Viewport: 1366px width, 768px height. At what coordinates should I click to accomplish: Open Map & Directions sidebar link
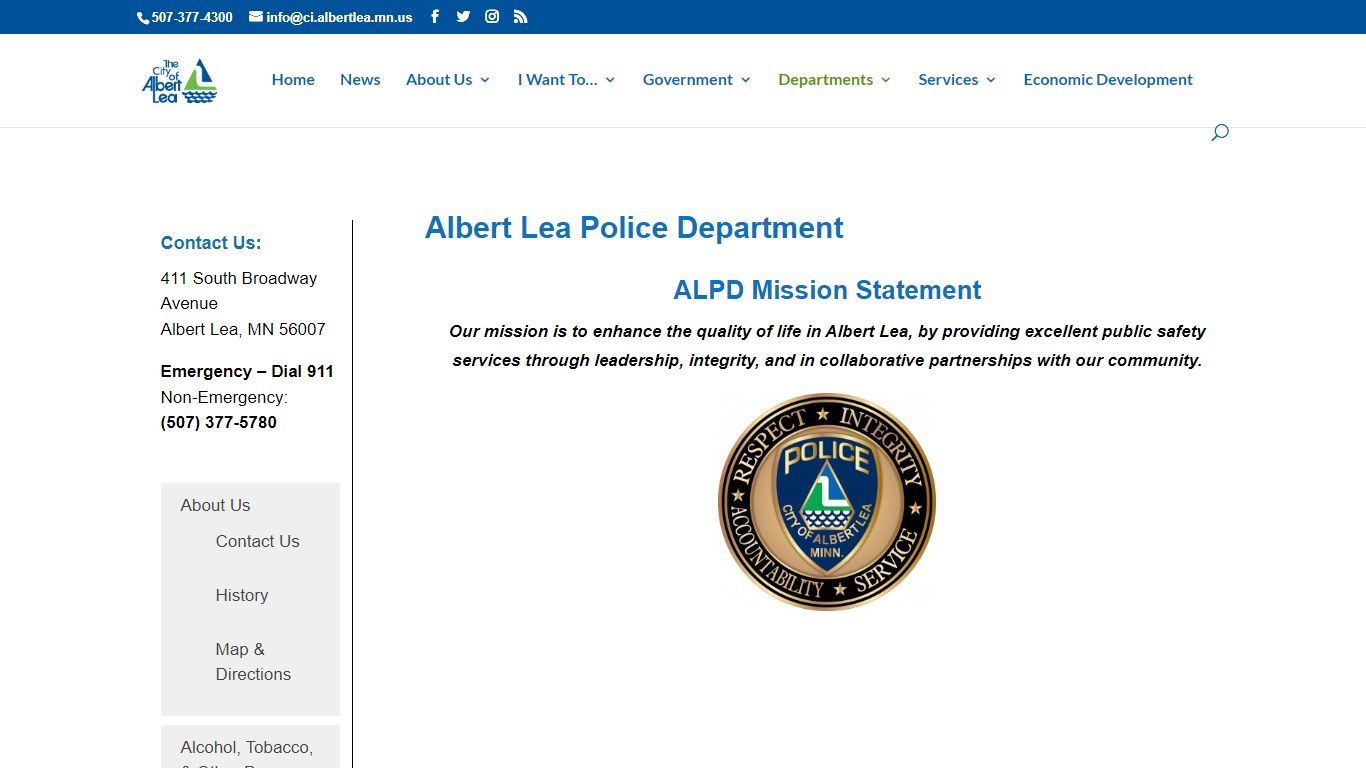click(x=253, y=661)
